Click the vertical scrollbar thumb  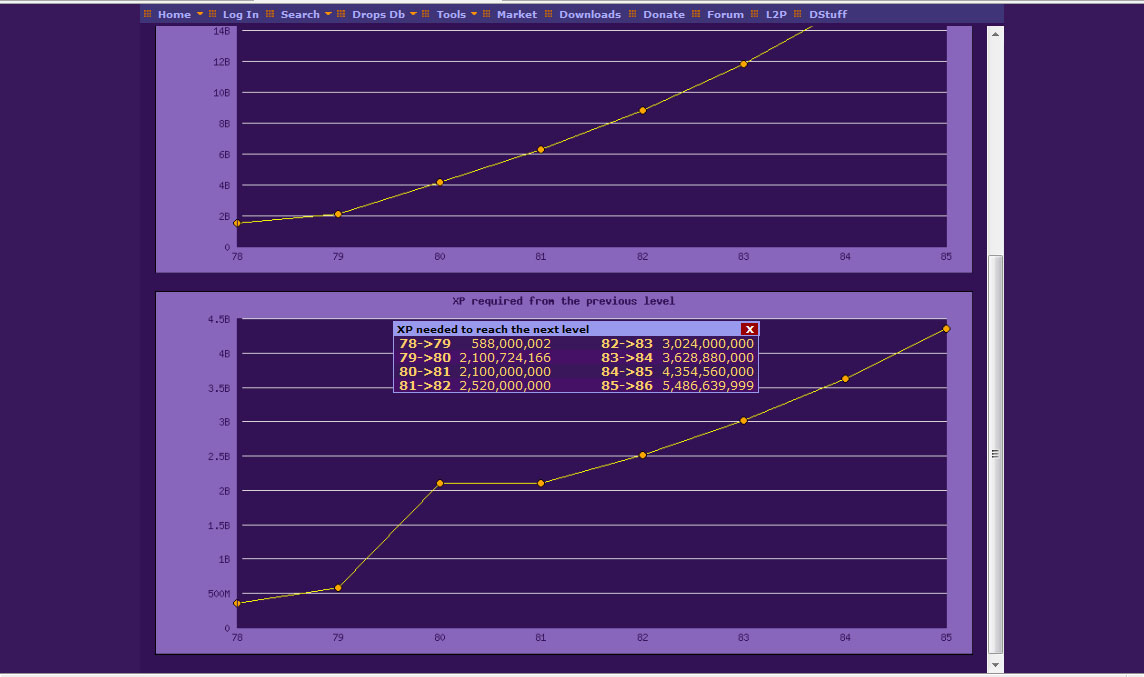995,453
